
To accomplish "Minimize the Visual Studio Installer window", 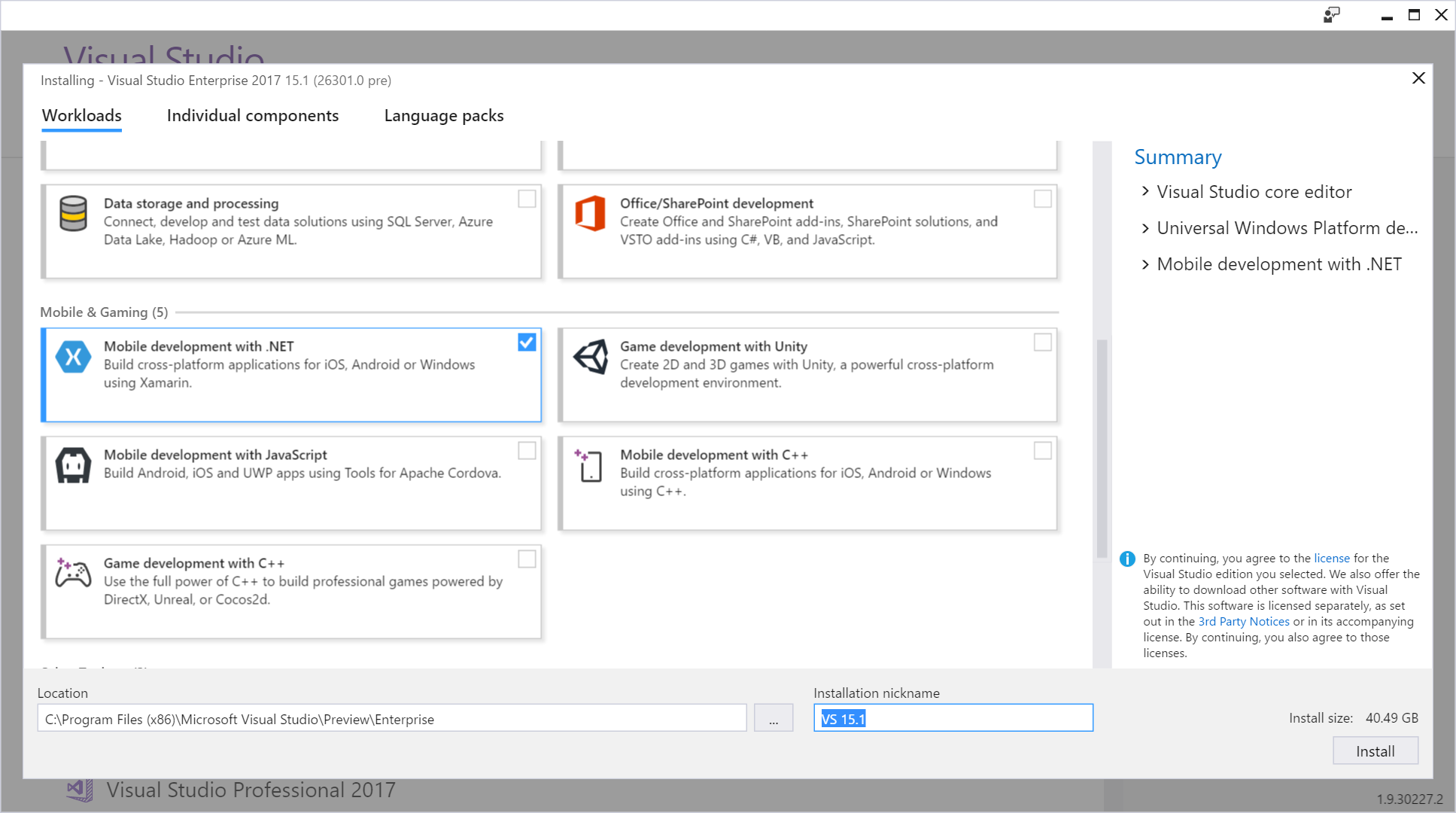I will (x=1387, y=17).
